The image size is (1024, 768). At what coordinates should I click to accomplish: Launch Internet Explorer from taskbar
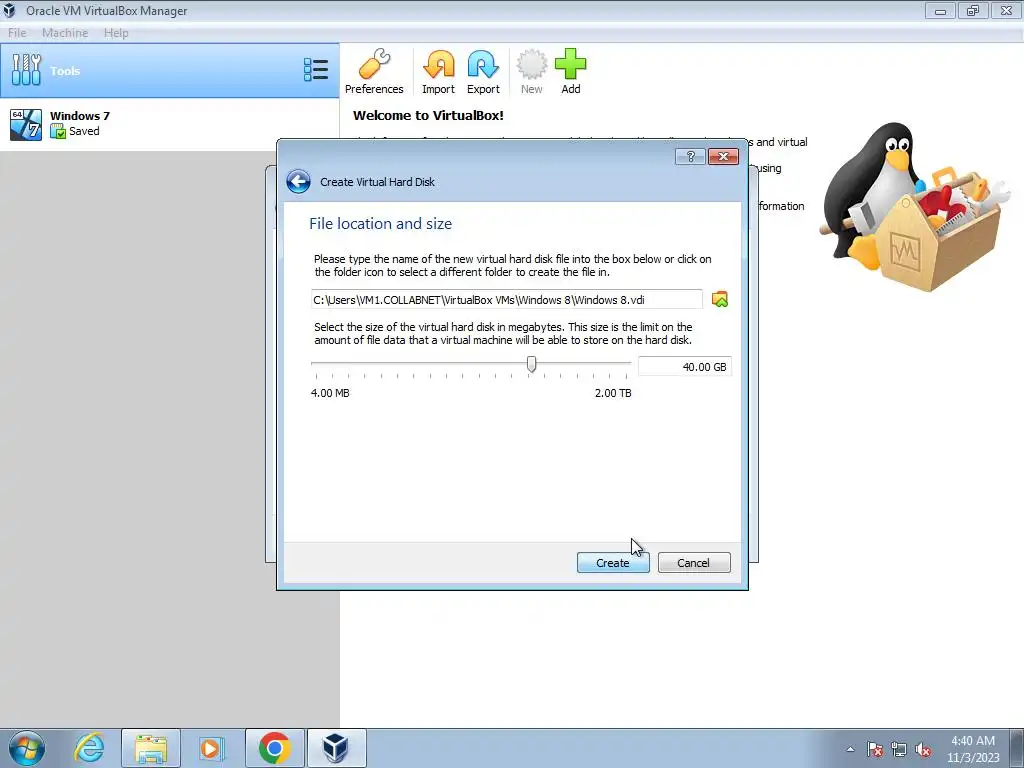coord(89,748)
